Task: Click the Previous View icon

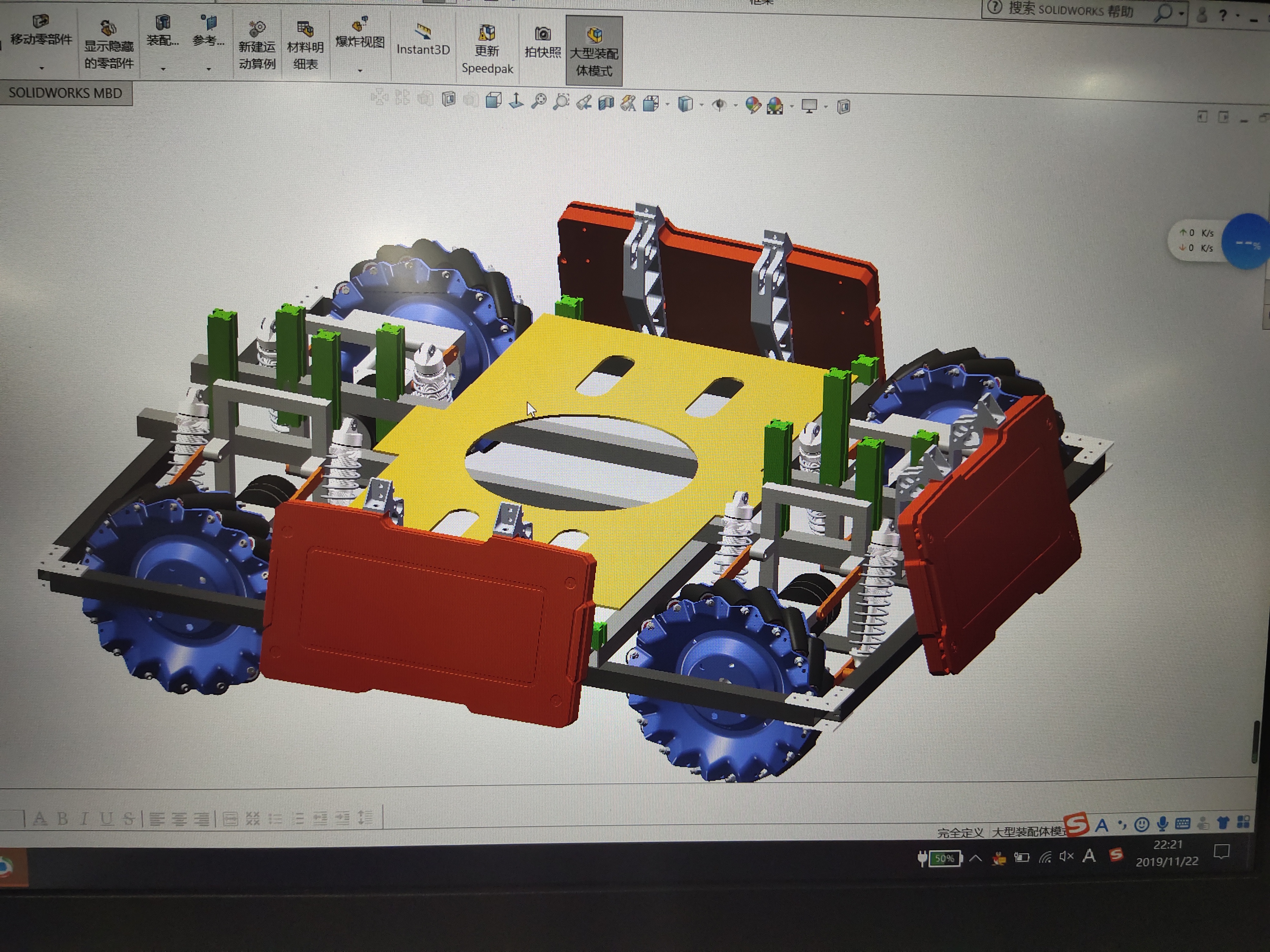Action: coord(584,102)
